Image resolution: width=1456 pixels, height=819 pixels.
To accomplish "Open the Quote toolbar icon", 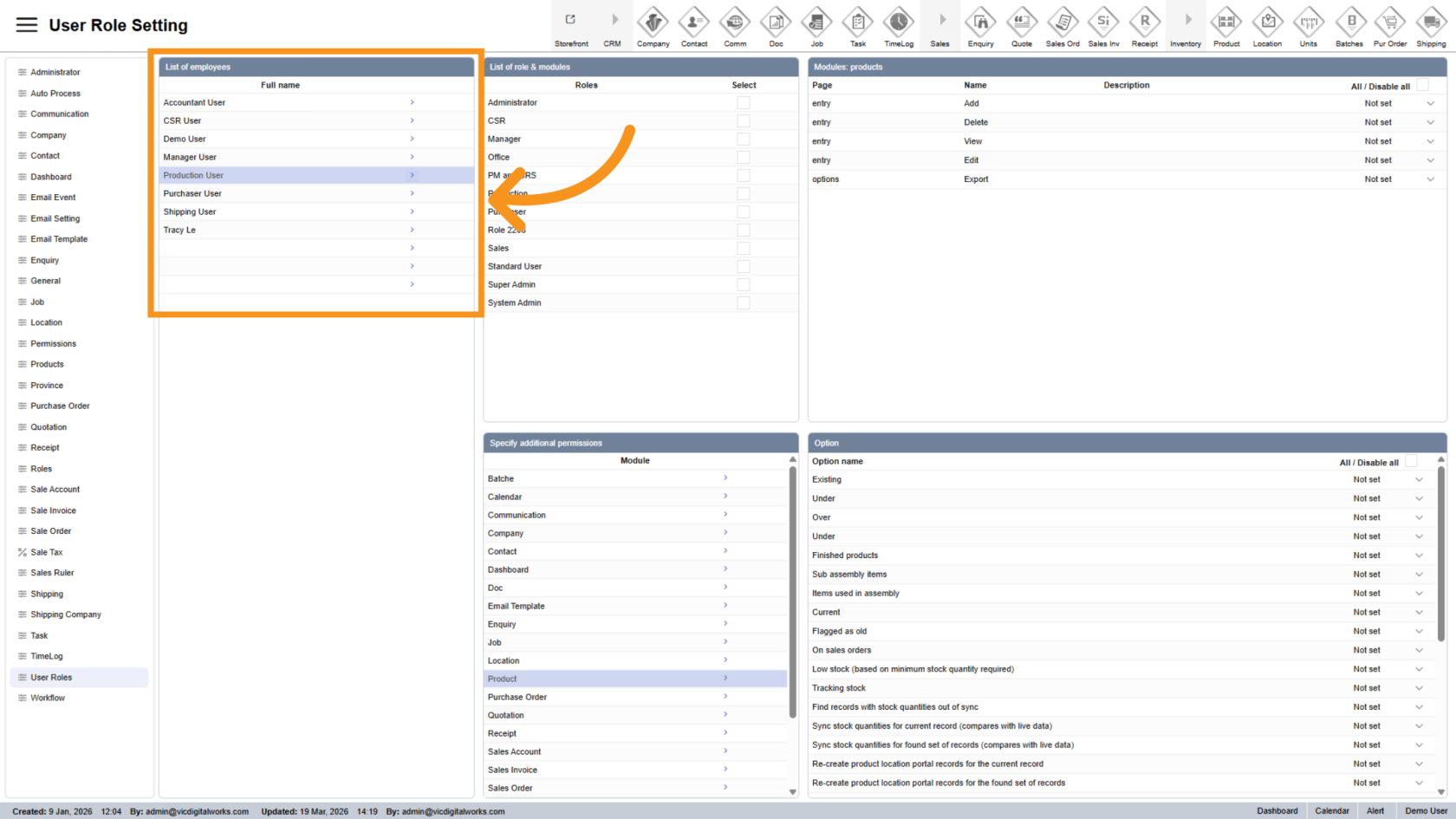I will 1022,22.
